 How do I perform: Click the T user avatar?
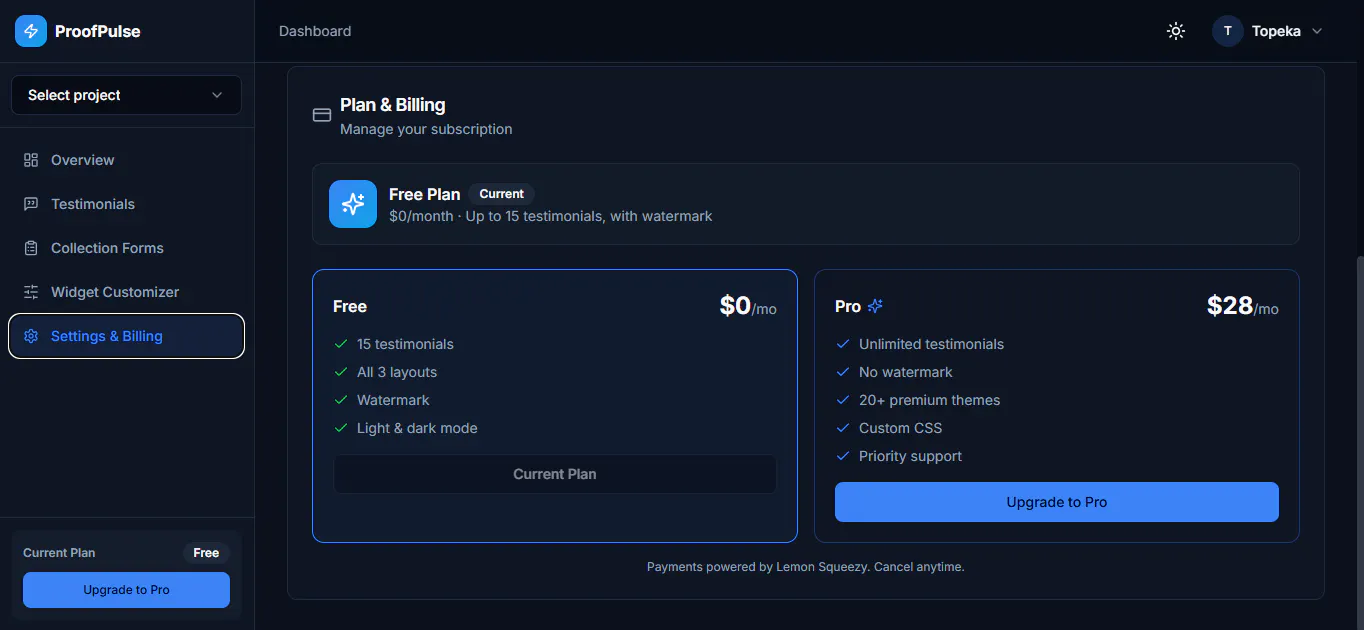(1228, 31)
